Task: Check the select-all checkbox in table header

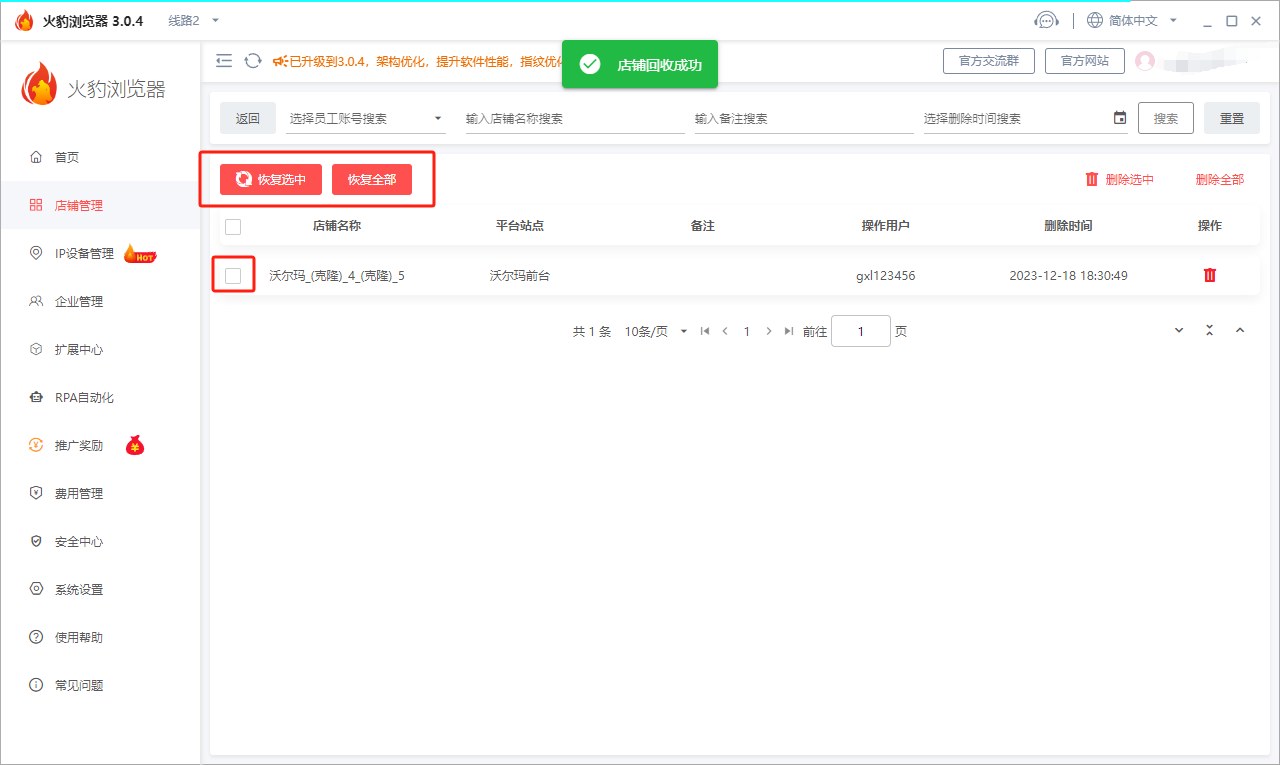Action: 233,226
